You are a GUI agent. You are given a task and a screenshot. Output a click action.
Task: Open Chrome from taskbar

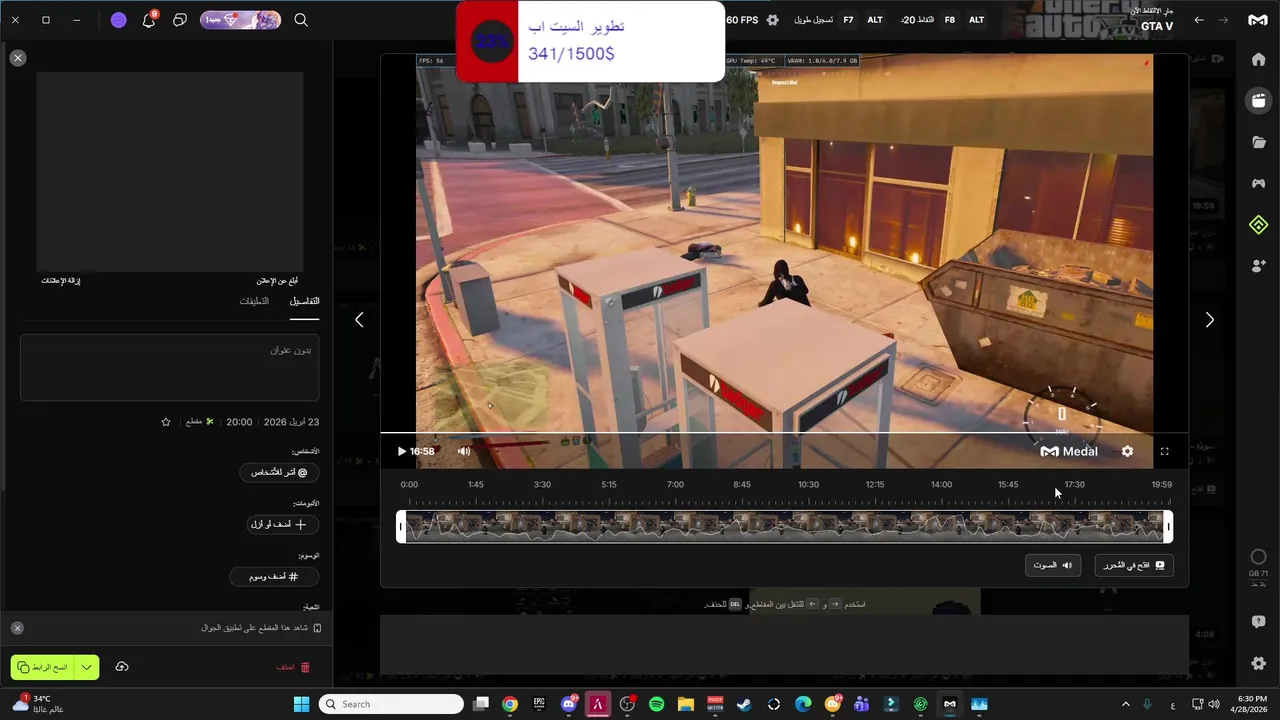510,704
